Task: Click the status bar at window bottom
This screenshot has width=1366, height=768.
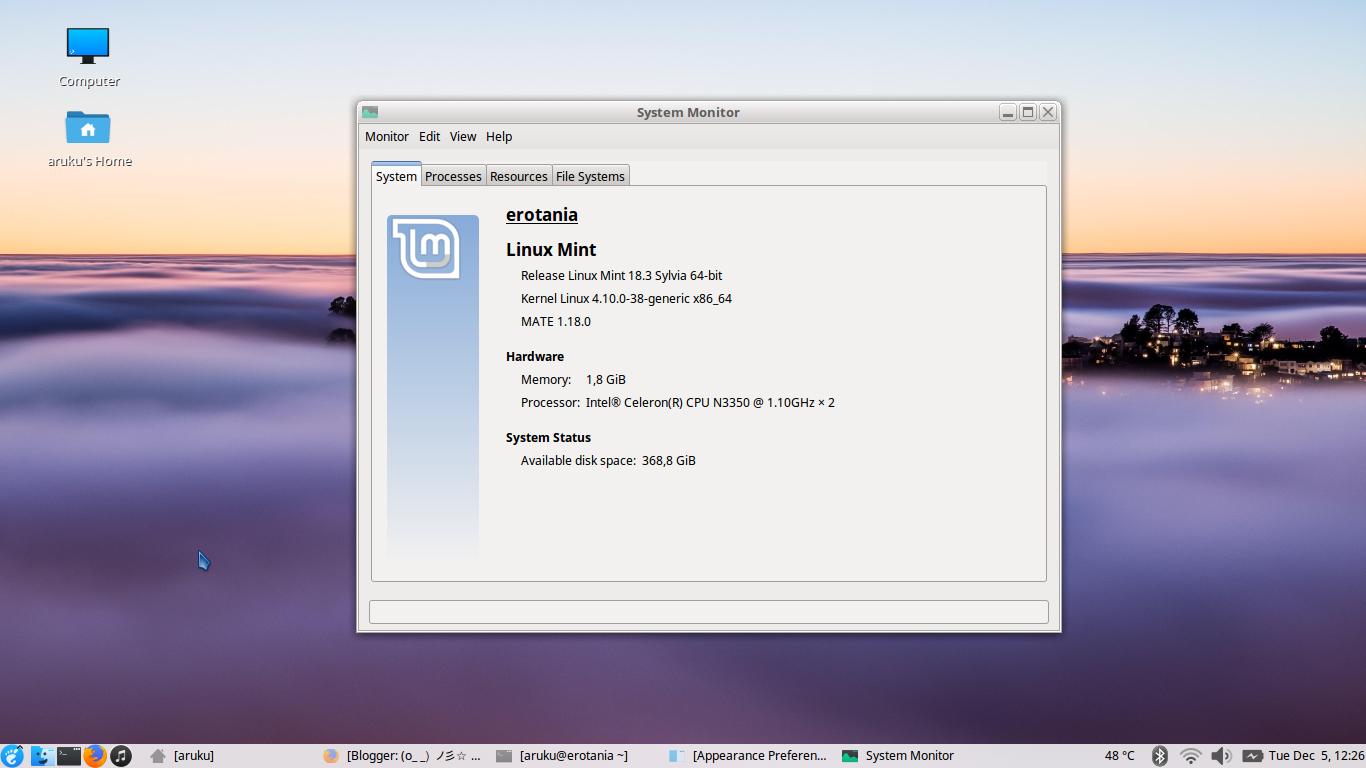Action: 709,612
